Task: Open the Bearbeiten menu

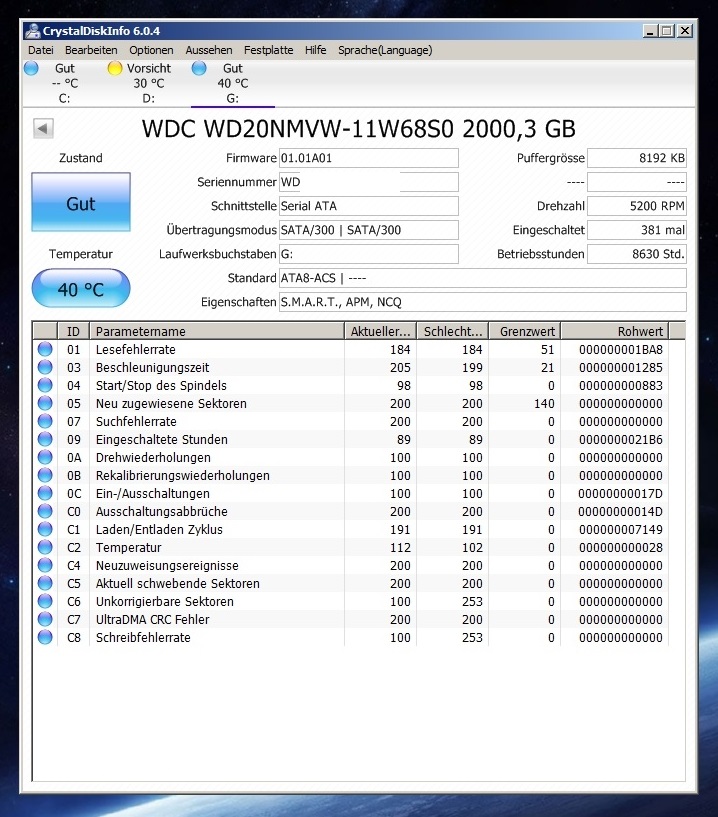Action: click(x=91, y=50)
